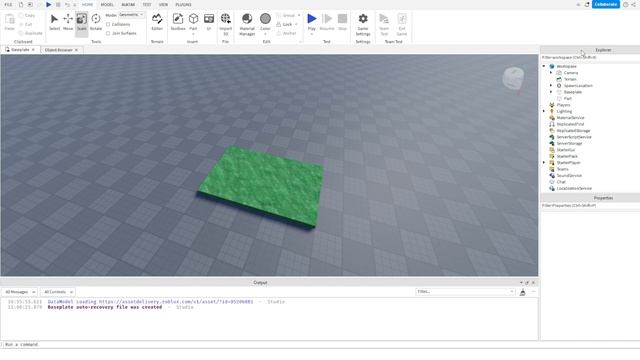The height and width of the screenshot is (360, 640).
Task: Click the Filter Properties input field
Action: coord(590,206)
